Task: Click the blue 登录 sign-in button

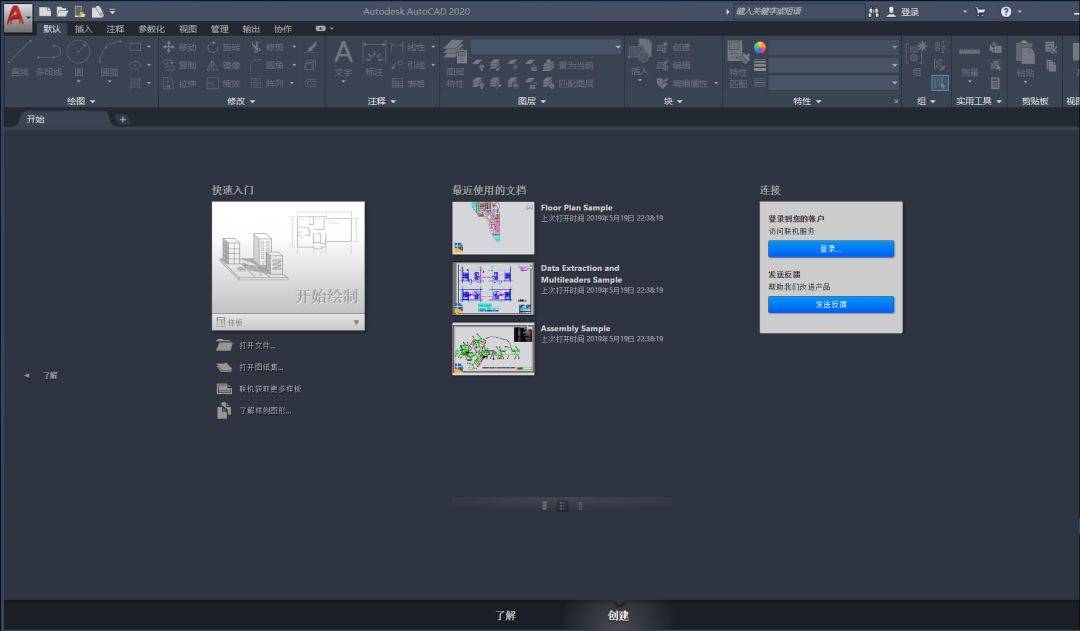Action: [831, 249]
